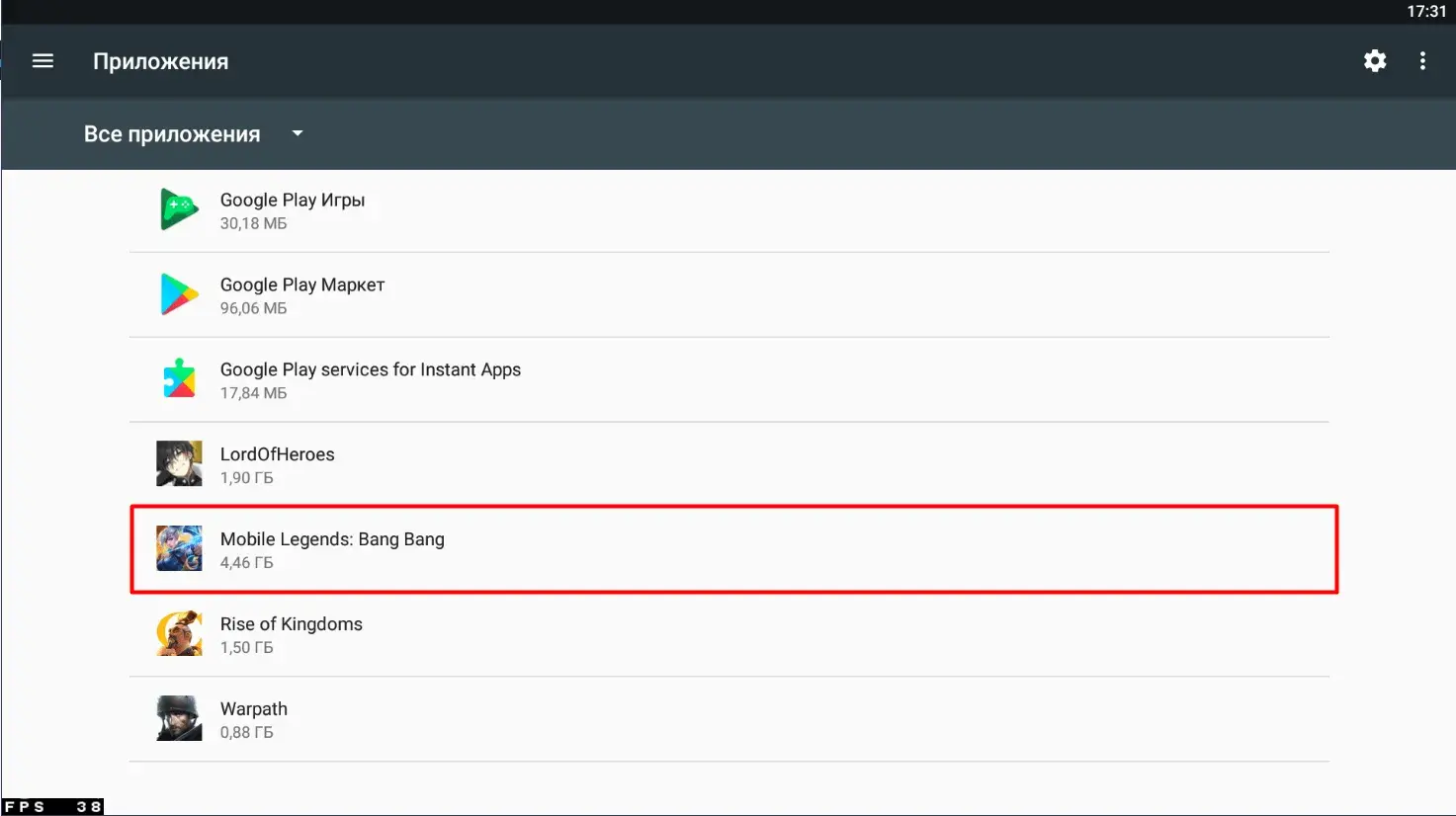The image size is (1456, 816).
Task: Open Rise of Kingdoms app info
Action: [729, 634]
